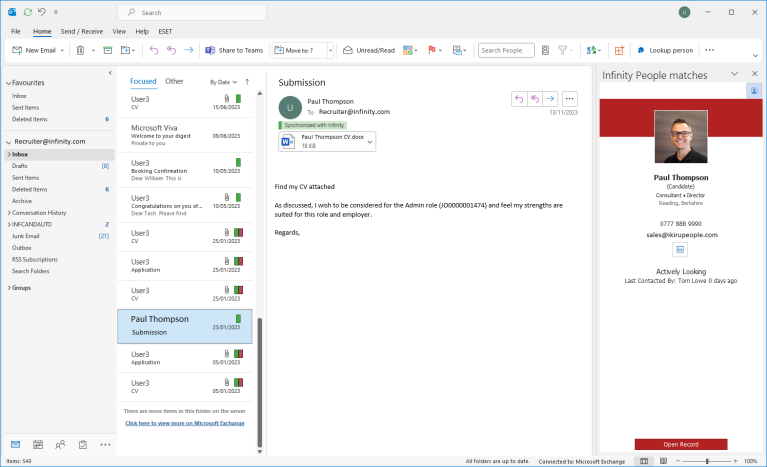Open the LinkedIn icon under candidate email
767x467 pixels.
coord(680,249)
